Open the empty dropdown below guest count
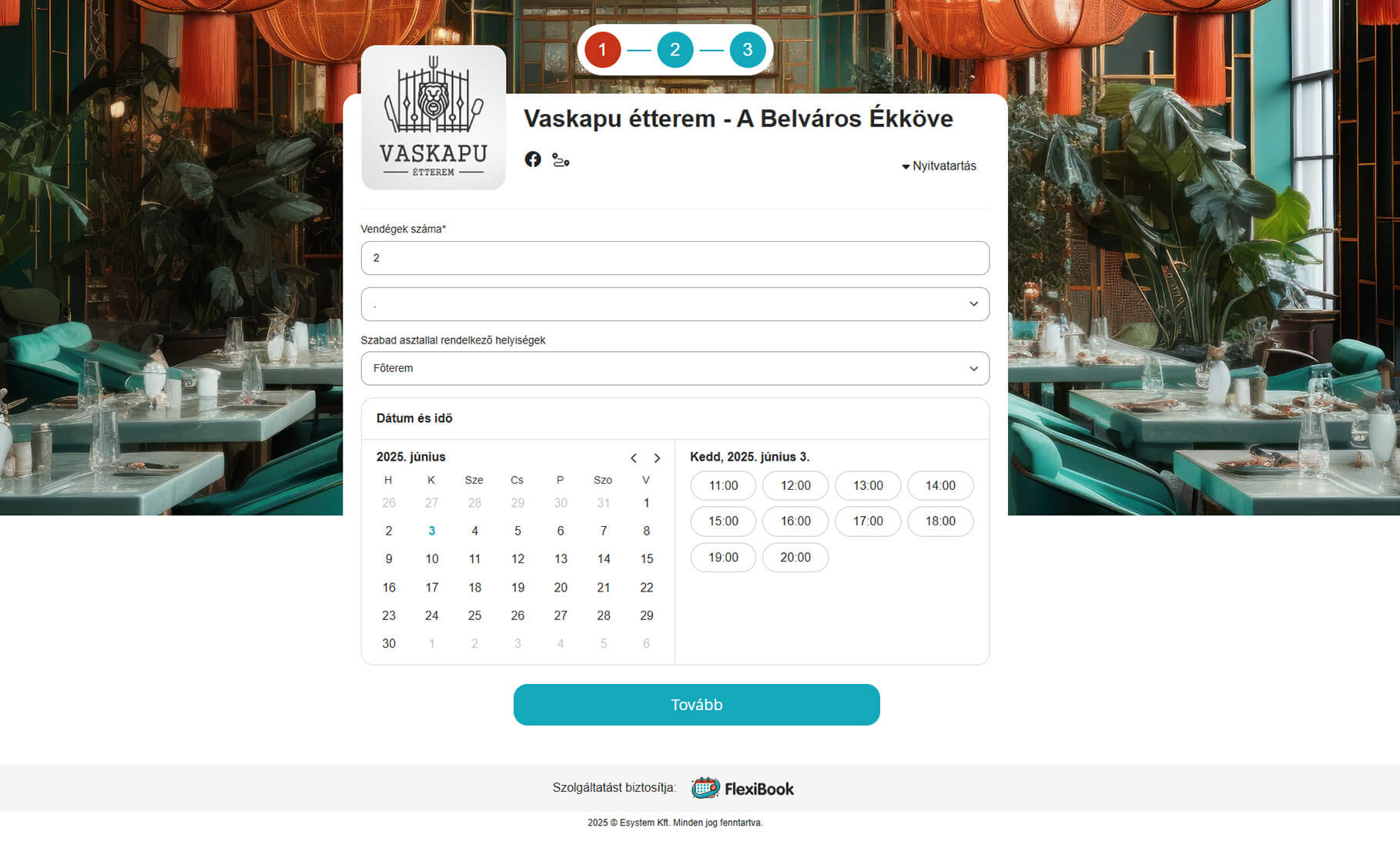Image resolution: width=1400 pixels, height=848 pixels. pyautogui.click(x=675, y=304)
